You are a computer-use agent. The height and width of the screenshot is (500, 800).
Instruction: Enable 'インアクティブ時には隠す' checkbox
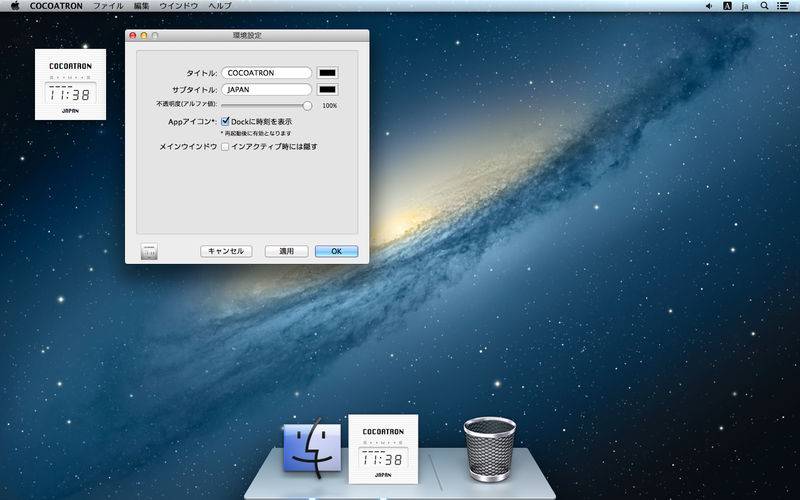coord(225,146)
